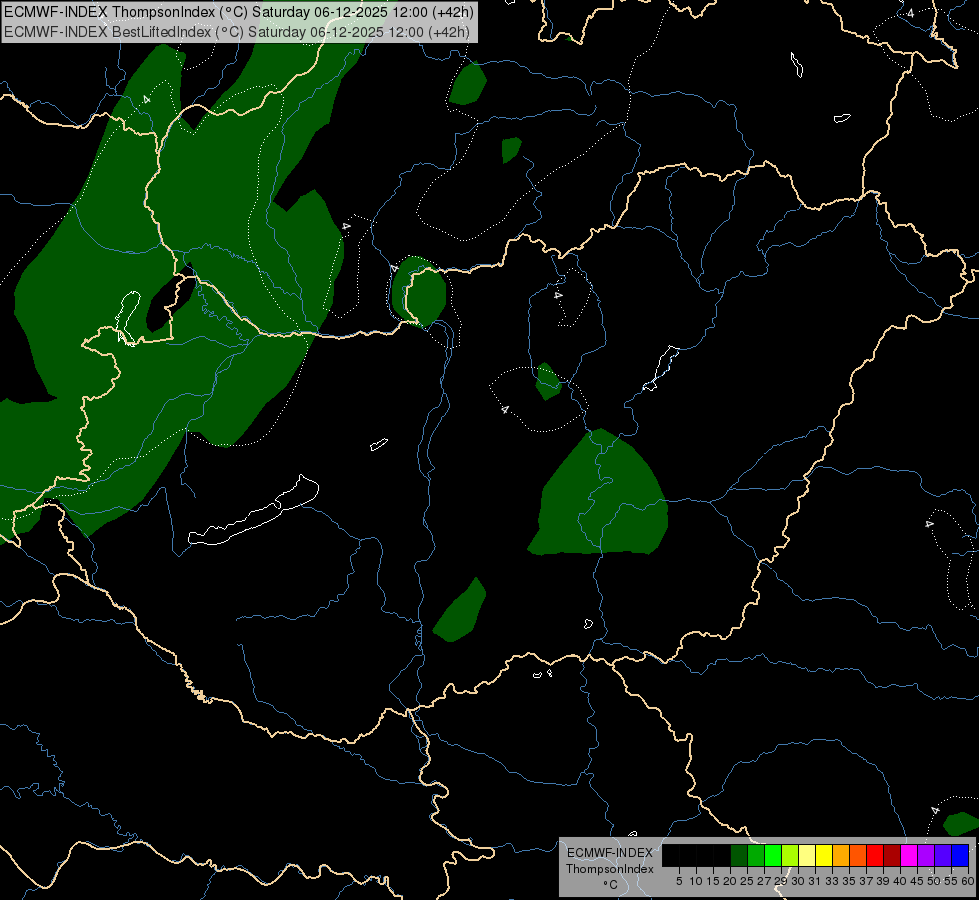Pick the pale yellow 30–31 legend swatch
The image size is (979, 900).
[x=807, y=855]
